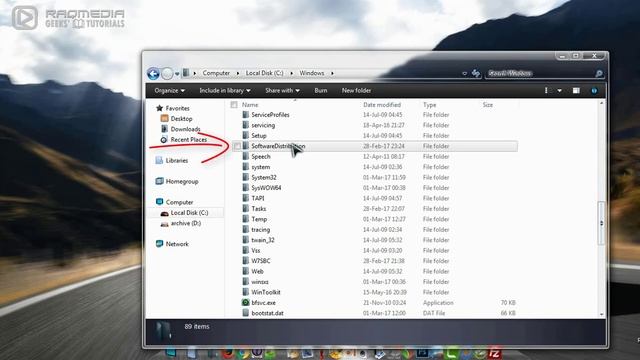Click the SysWOW64 folder icon

245,188
